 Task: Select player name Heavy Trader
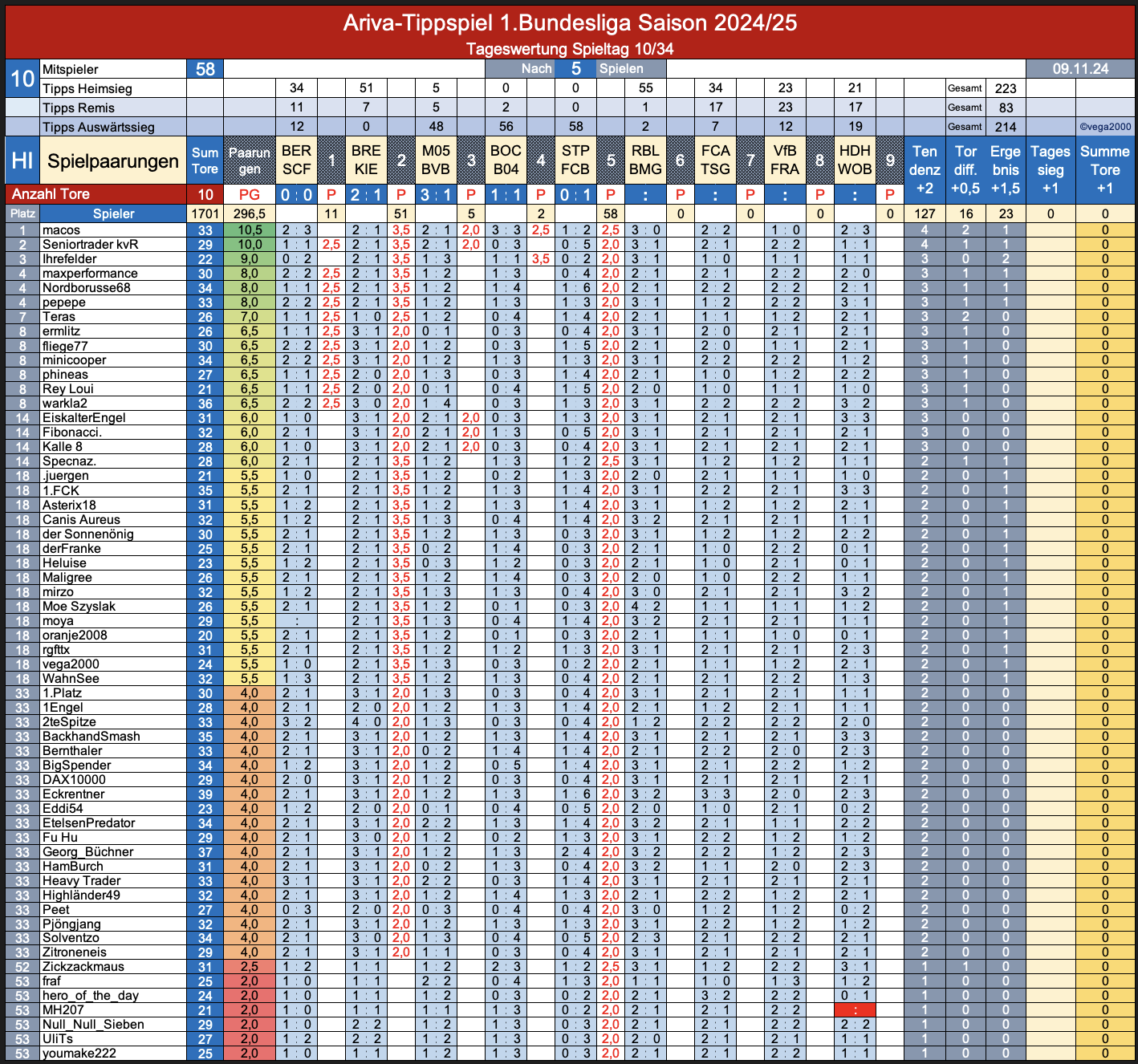click(x=81, y=881)
